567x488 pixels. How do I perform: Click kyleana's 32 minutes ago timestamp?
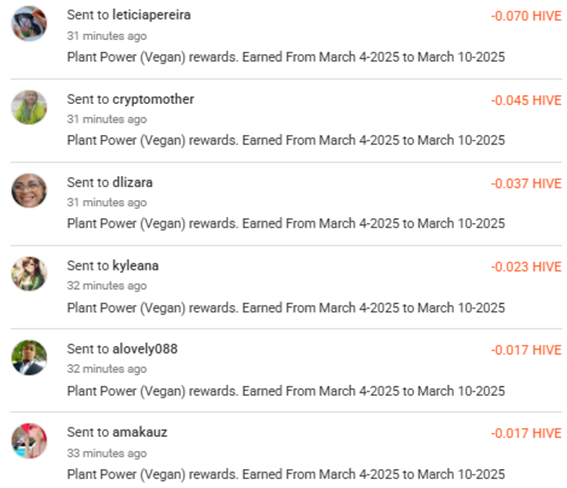[x=107, y=286]
